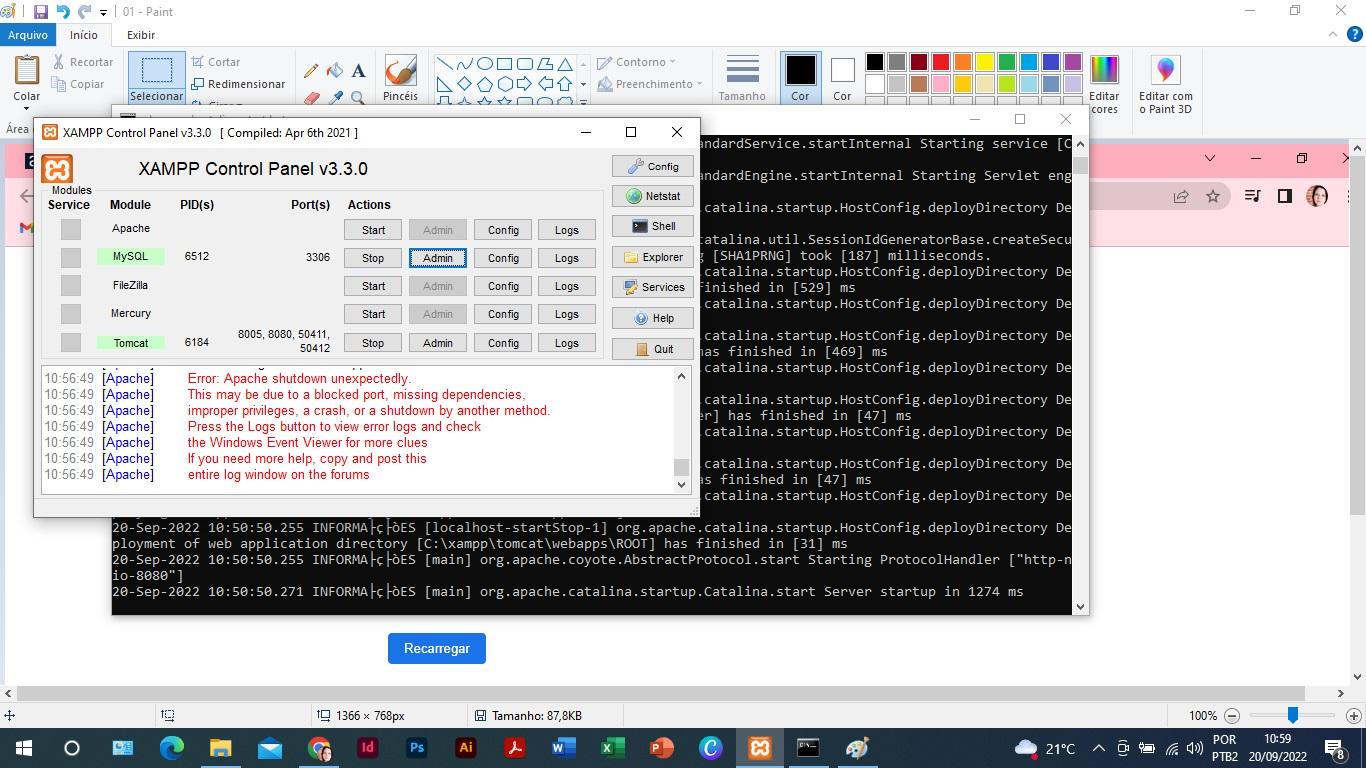The width and height of the screenshot is (1366, 768).
Task: Click the Pincéis brush icon
Action: [x=400, y=72]
